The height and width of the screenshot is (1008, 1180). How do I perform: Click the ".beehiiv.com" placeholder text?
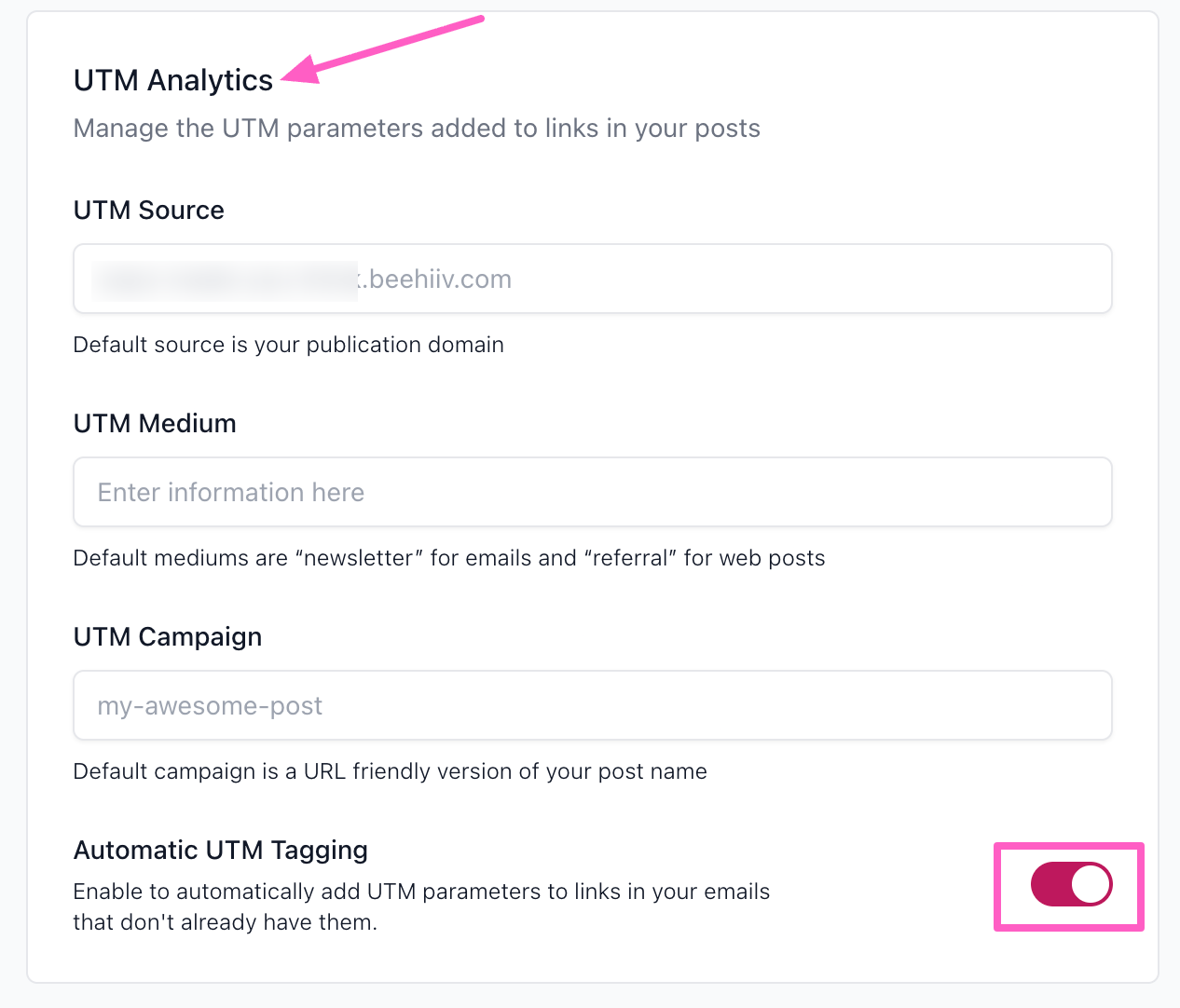pyautogui.click(x=440, y=279)
